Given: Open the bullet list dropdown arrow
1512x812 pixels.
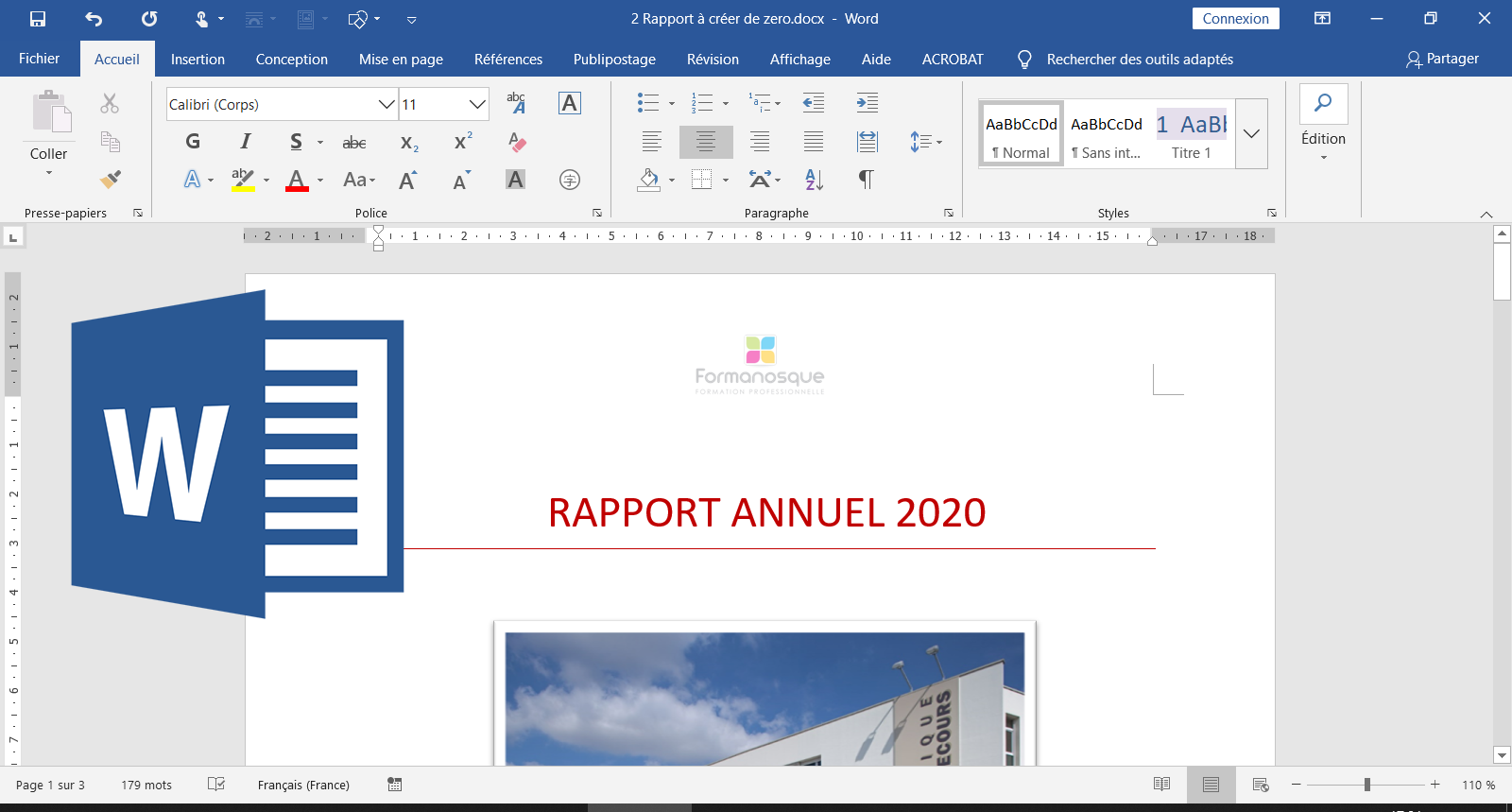Looking at the screenshot, I should pos(672,104).
